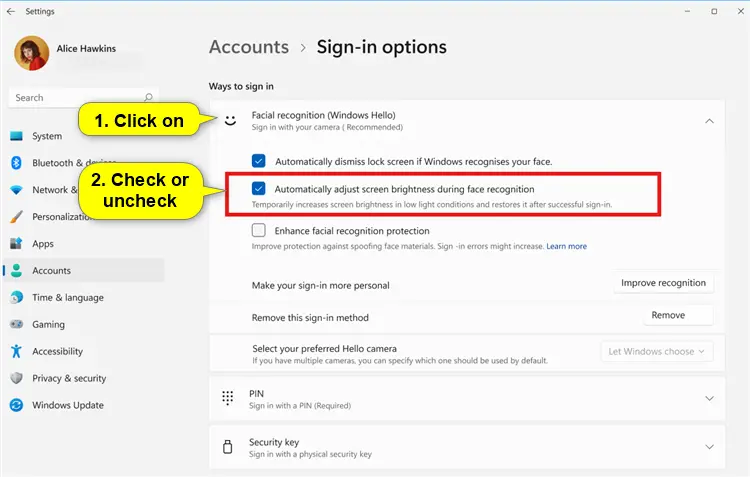The height and width of the screenshot is (477, 750).
Task: Click the Privacy & security shield icon
Action: [16, 378]
